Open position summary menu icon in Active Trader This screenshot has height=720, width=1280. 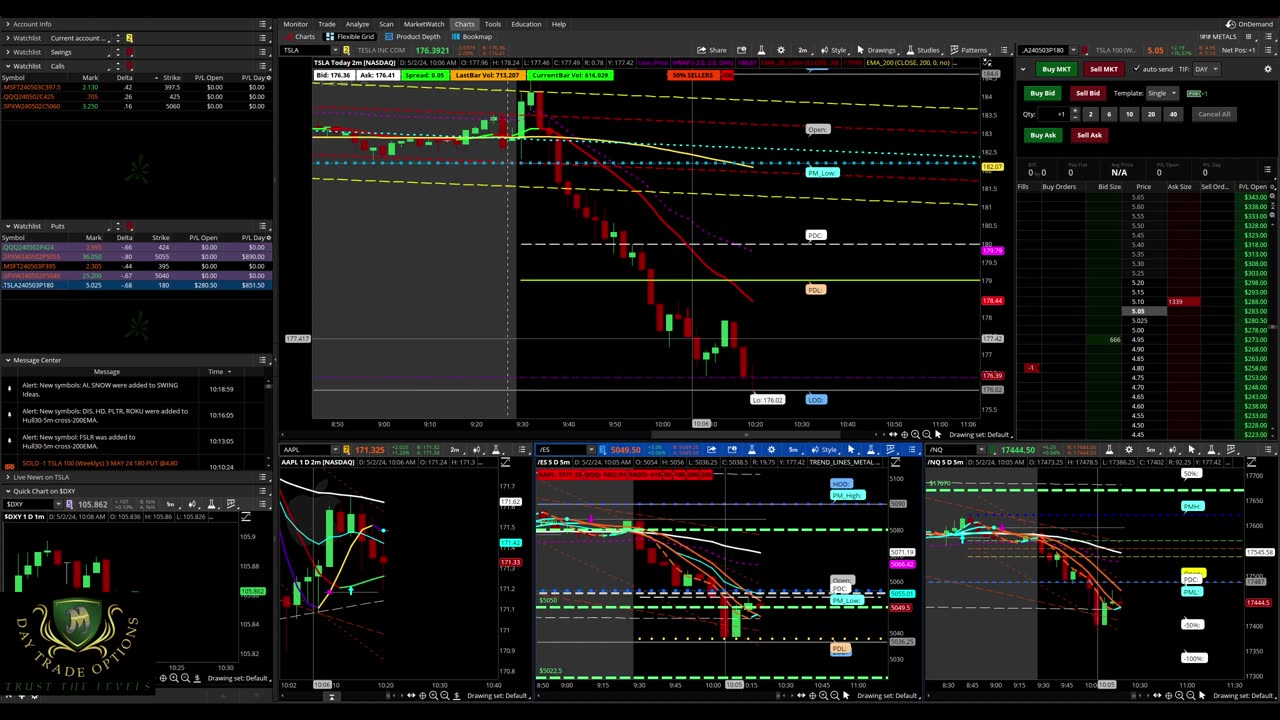(x=1267, y=170)
